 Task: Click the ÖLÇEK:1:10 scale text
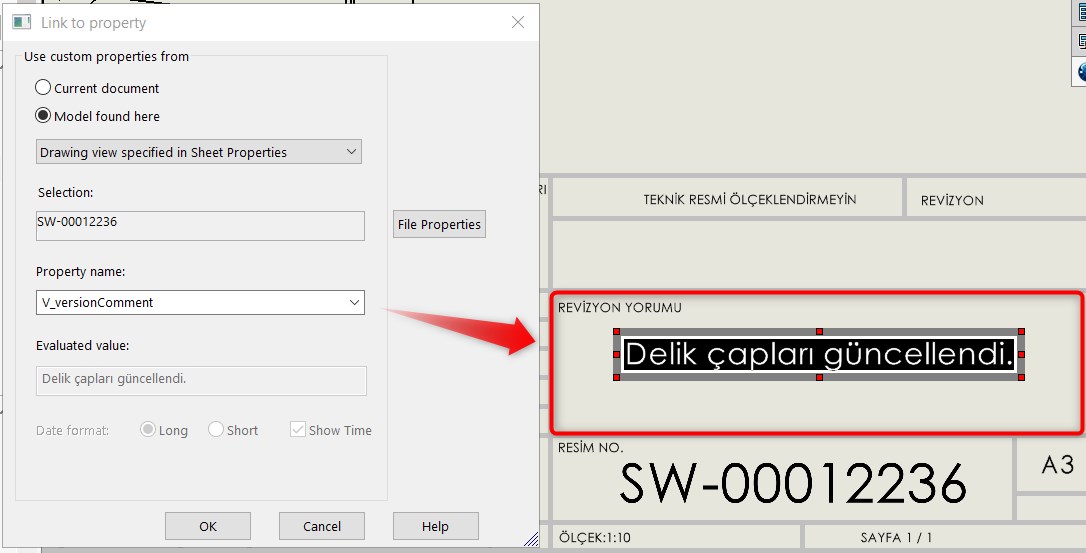tap(595, 538)
